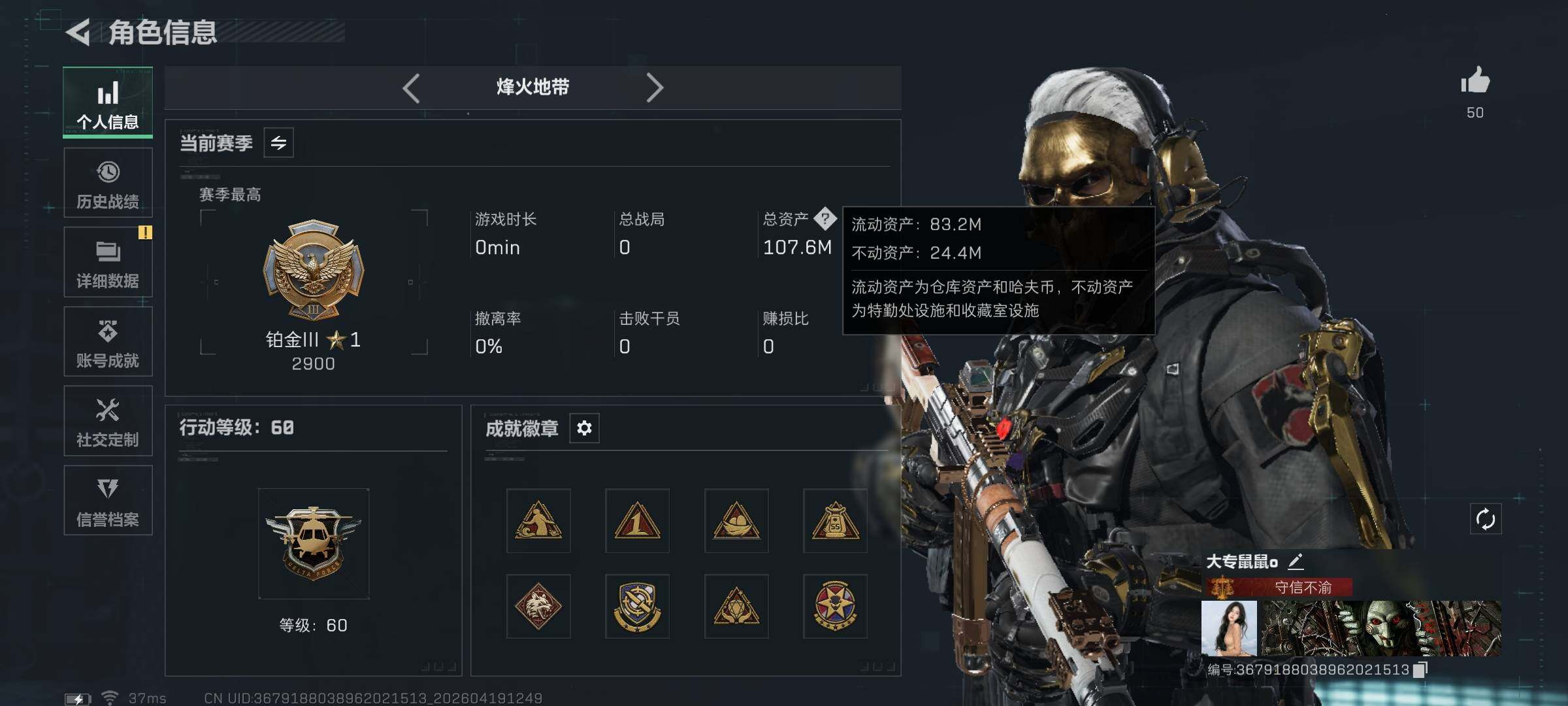1568x706 pixels.
Task: Select the 信誉档案 tab
Action: tap(108, 500)
